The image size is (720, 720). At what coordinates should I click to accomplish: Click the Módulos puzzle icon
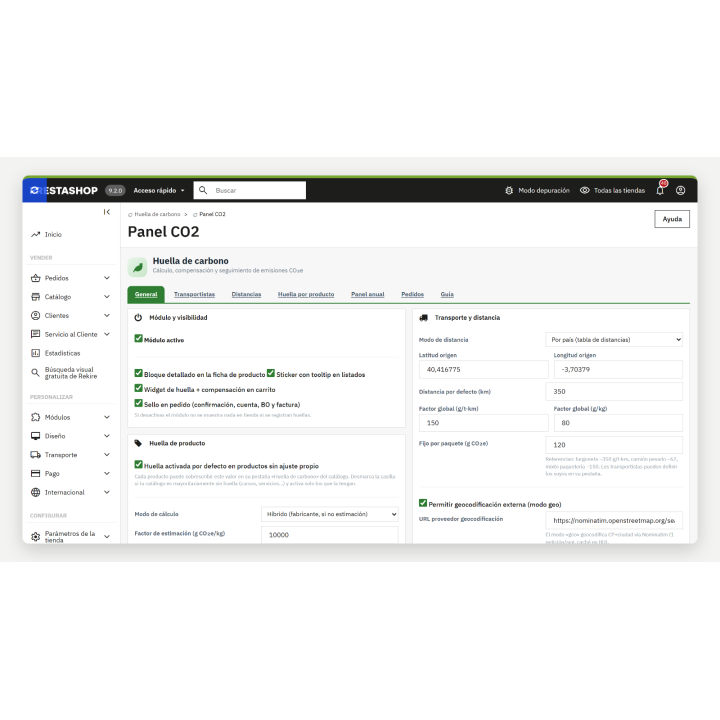pyautogui.click(x=35, y=417)
